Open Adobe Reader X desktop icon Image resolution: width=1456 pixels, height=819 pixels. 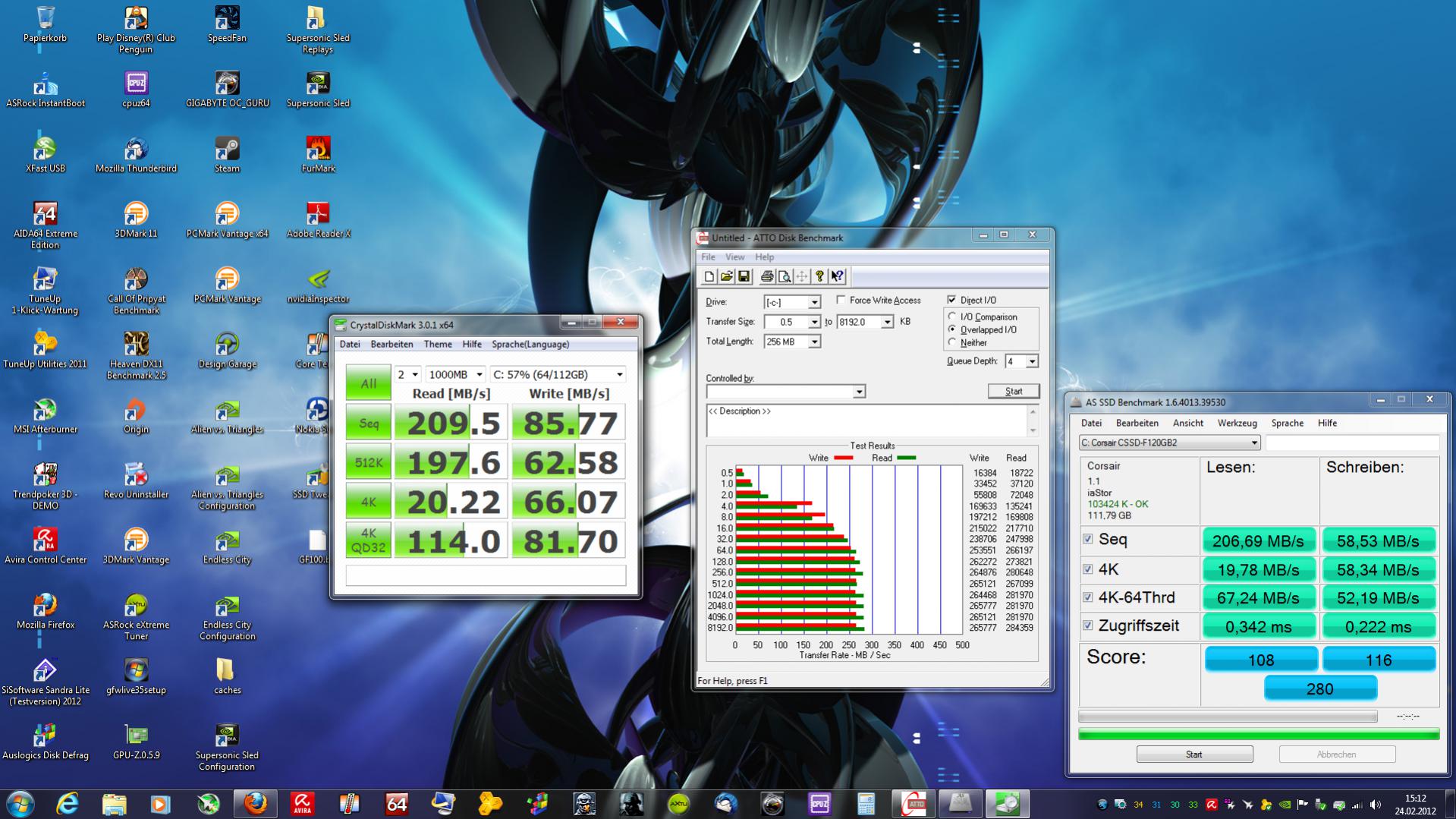point(318,220)
